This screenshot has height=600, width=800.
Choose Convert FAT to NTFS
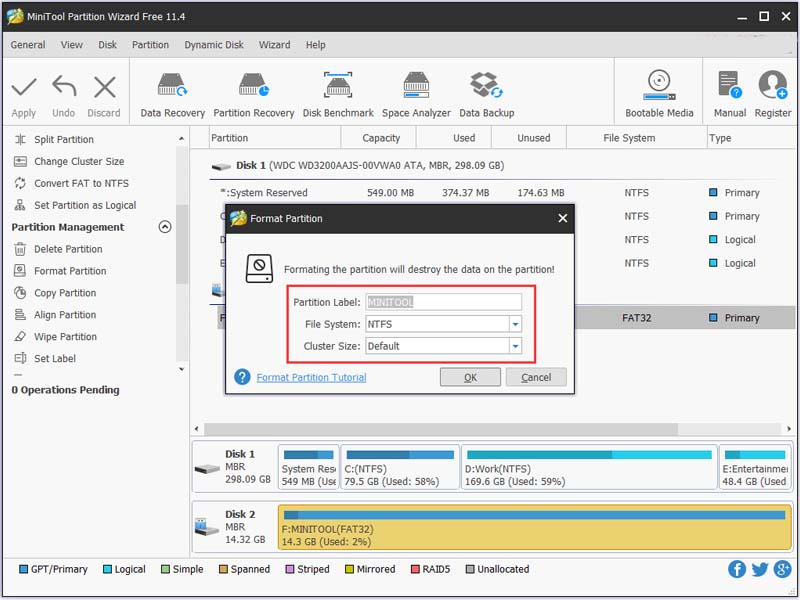(81, 183)
